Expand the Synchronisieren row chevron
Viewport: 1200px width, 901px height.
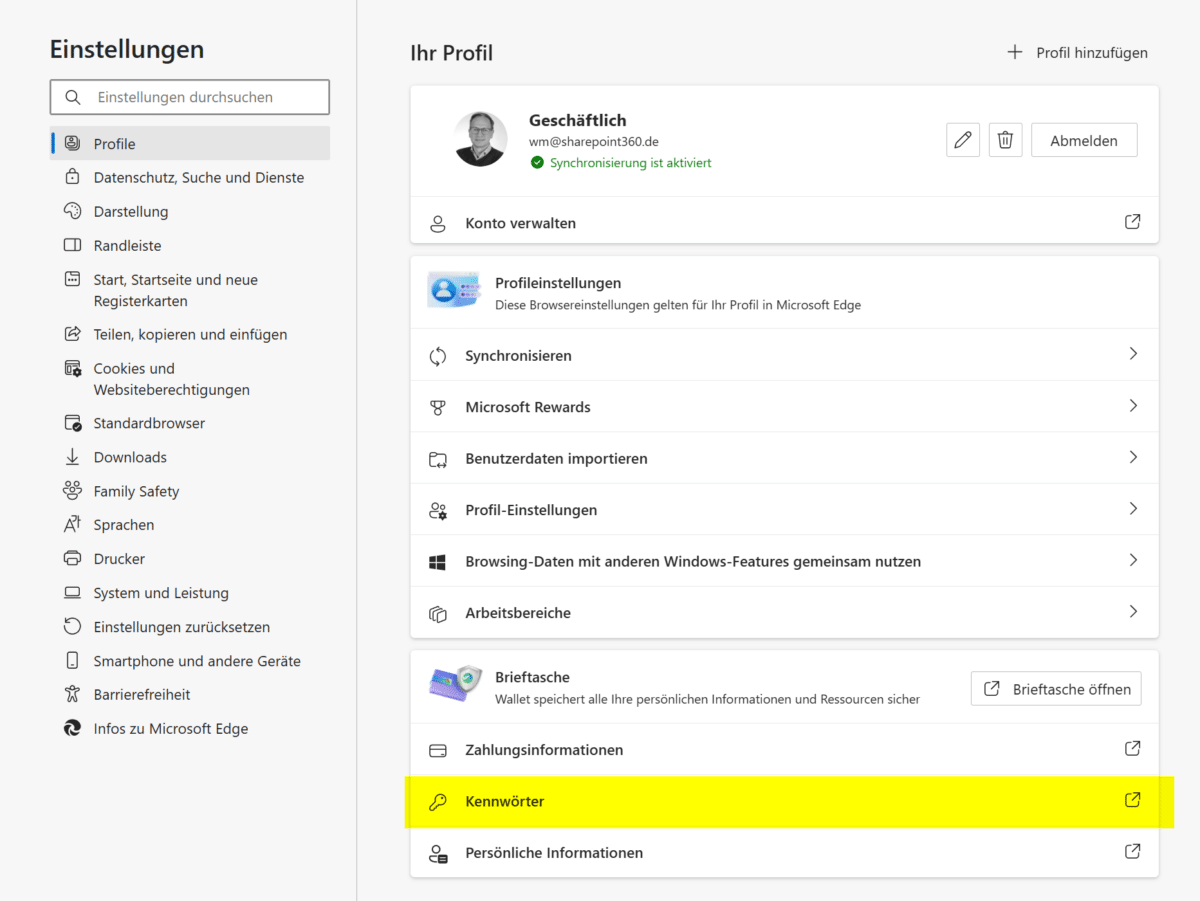click(x=1132, y=354)
